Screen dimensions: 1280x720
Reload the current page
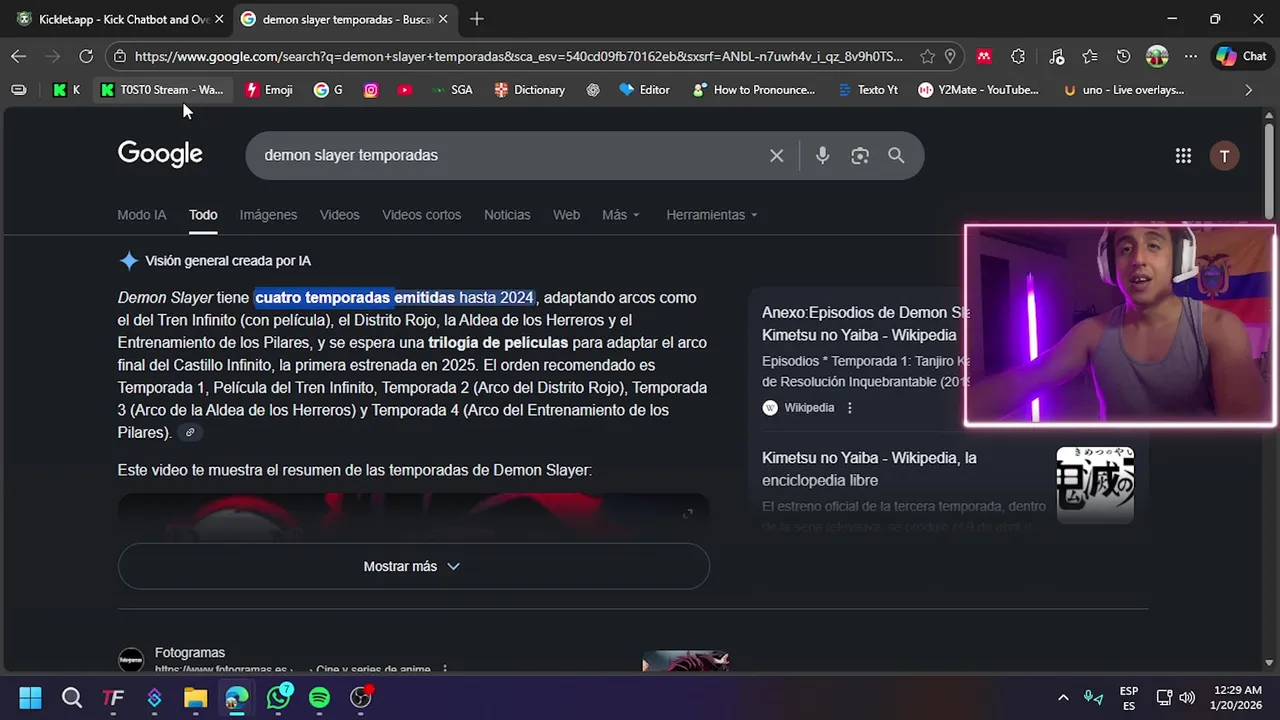[86, 56]
